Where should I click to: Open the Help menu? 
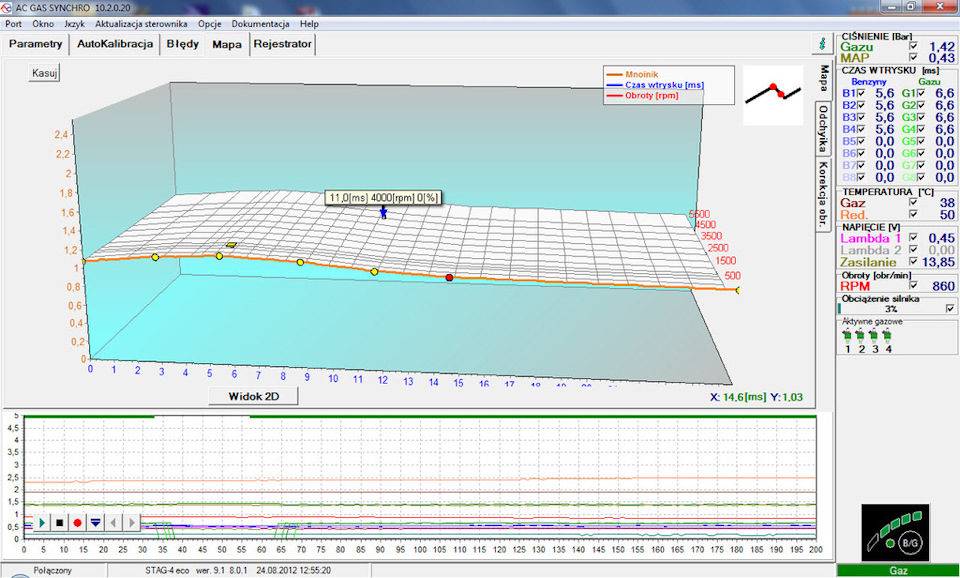[x=309, y=24]
